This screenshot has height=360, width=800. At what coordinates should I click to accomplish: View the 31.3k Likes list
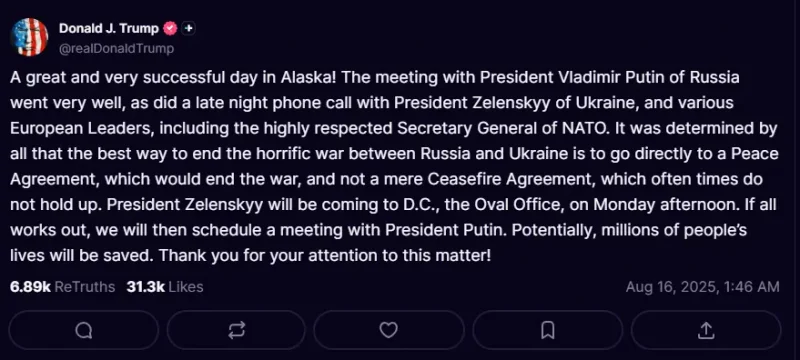click(x=165, y=287)
